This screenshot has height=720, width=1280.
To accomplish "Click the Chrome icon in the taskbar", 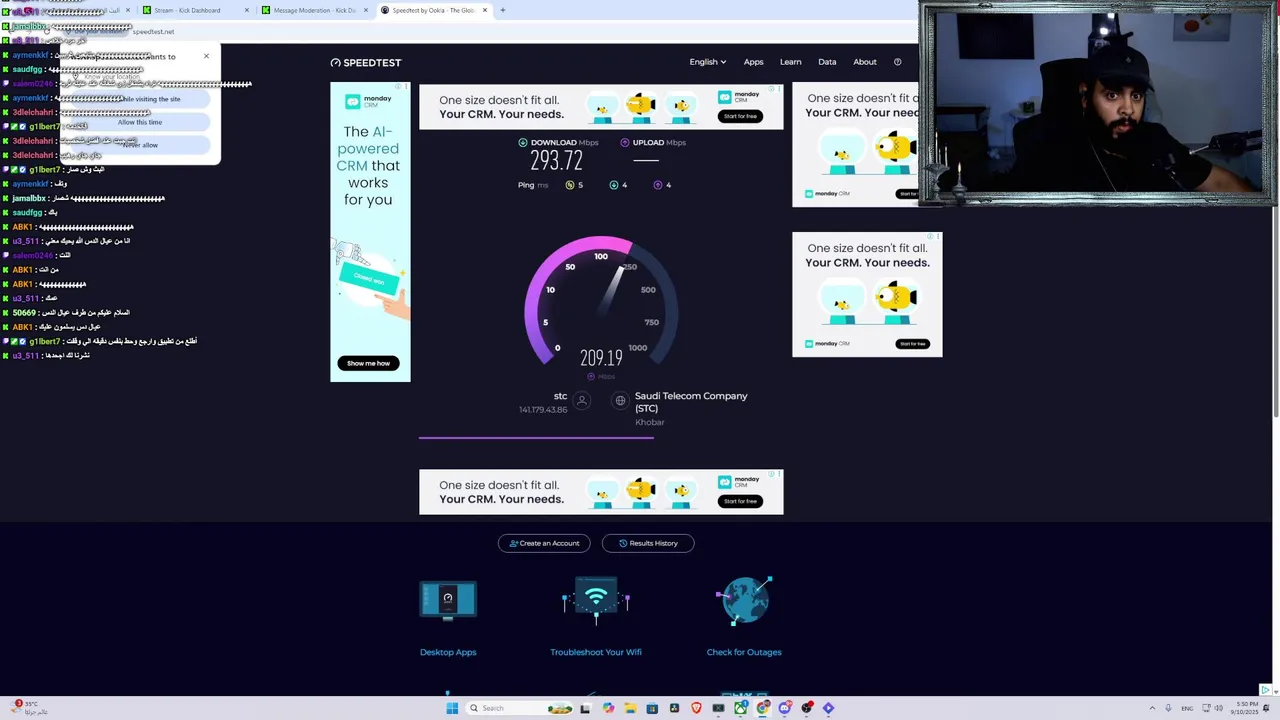I will pyautogui.click(x=763, y=708).
